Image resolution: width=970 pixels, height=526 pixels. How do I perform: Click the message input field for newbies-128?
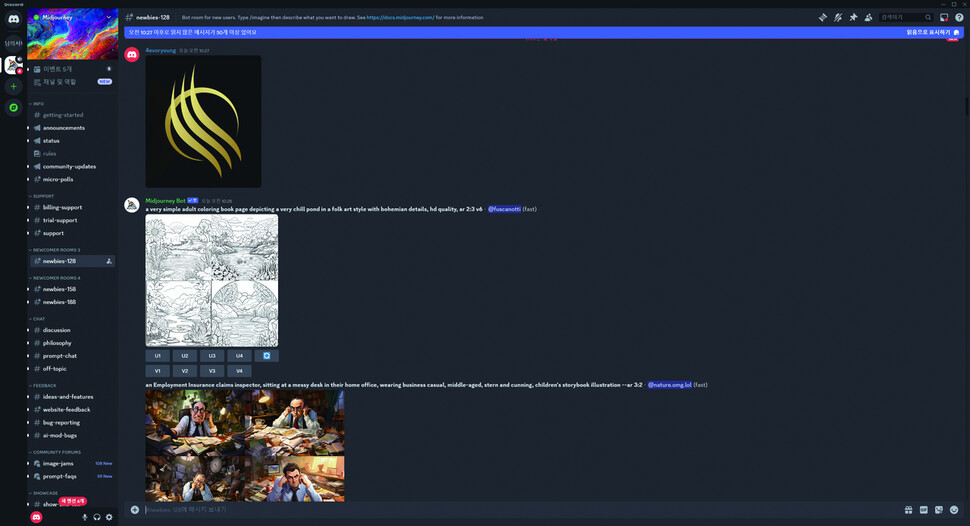coord(500,509)
